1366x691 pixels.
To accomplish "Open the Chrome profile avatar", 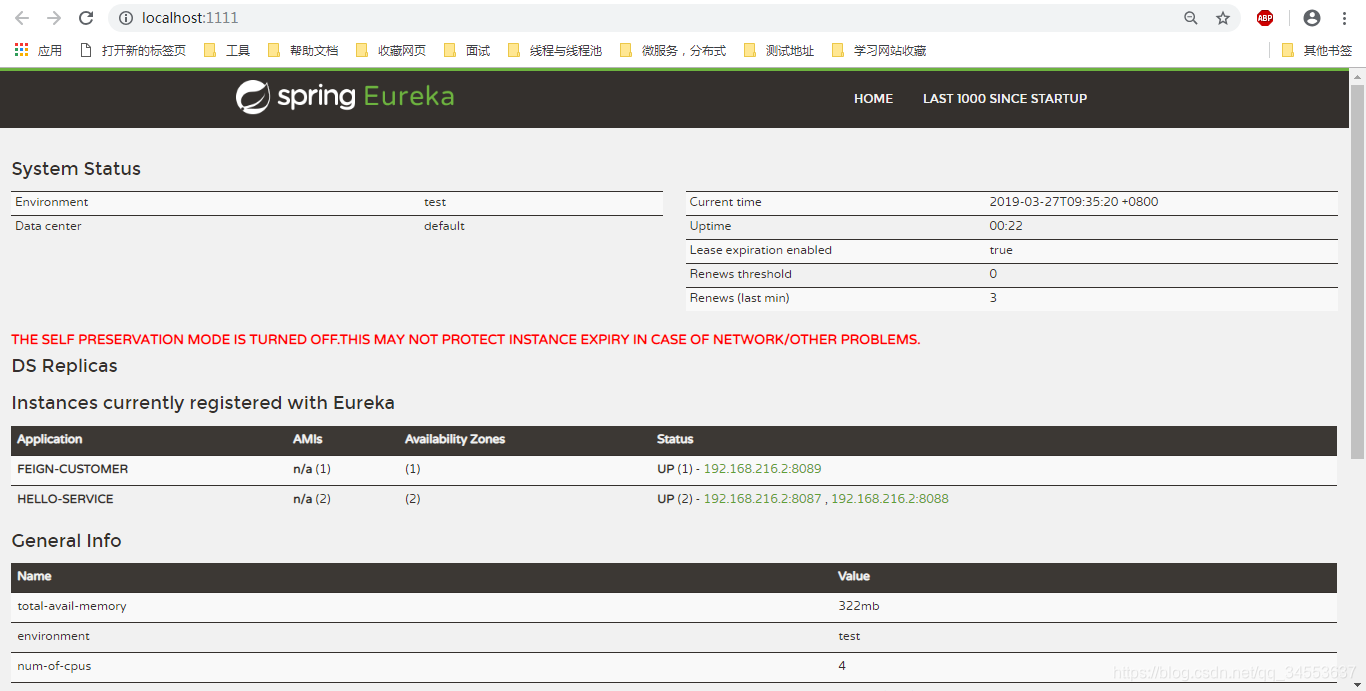I will 1312,18.
